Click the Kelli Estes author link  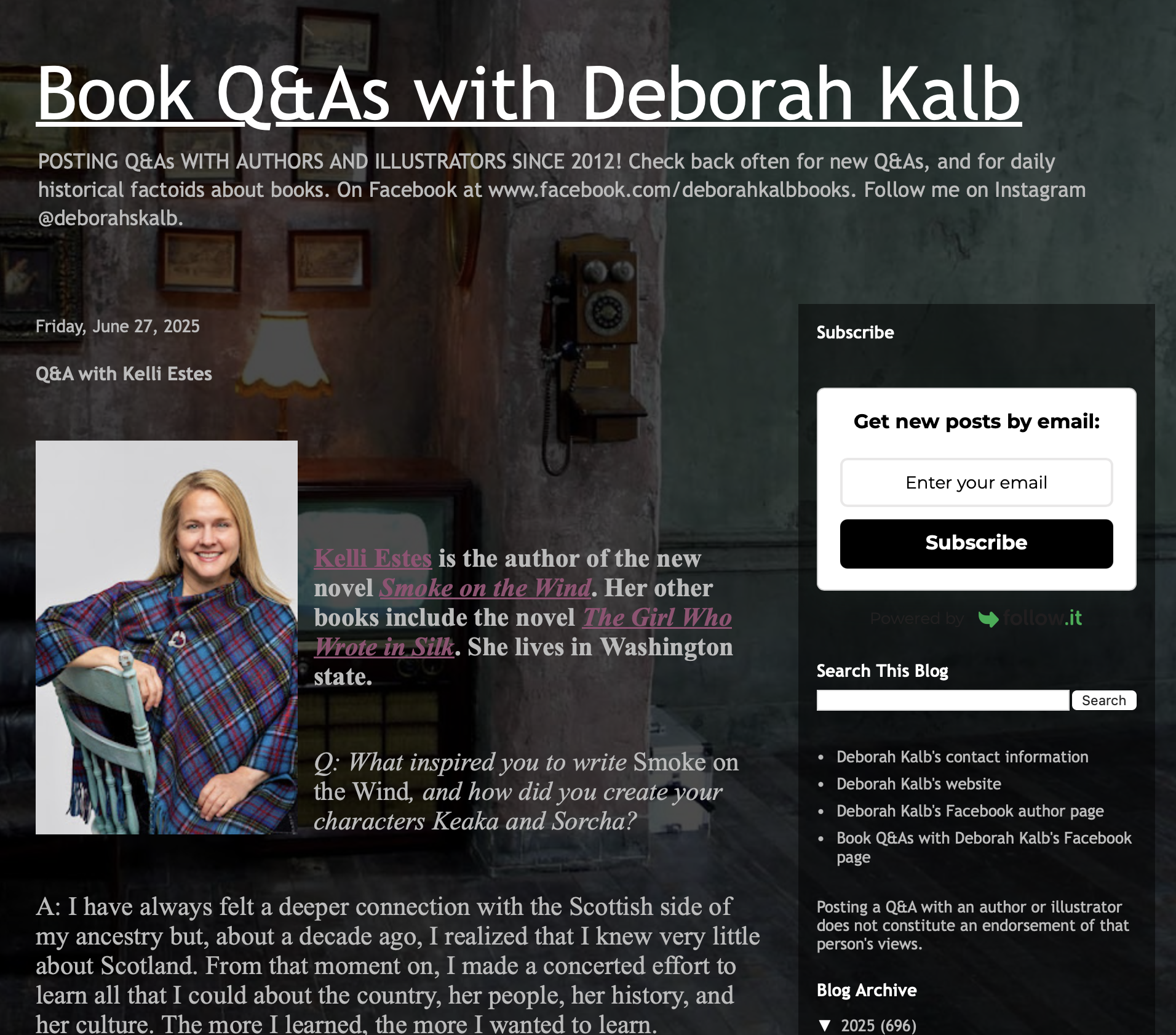tap(373, 558)
